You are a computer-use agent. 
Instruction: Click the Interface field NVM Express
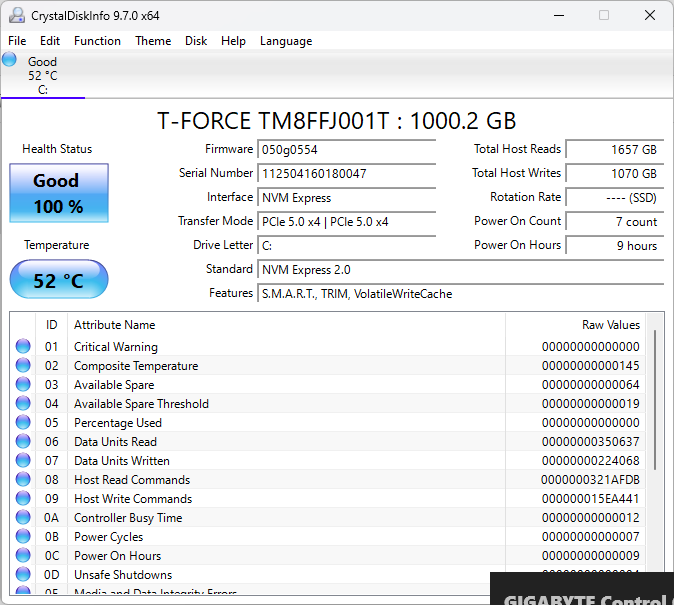(x=346, y=198)
